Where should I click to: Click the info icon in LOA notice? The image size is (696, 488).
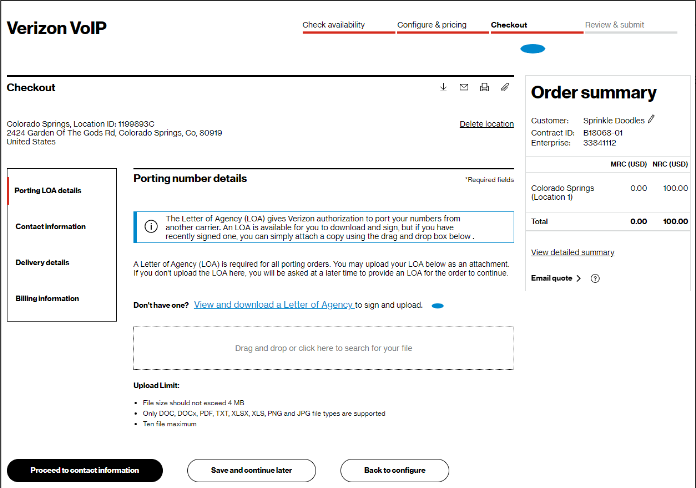(x=150, y=226)
